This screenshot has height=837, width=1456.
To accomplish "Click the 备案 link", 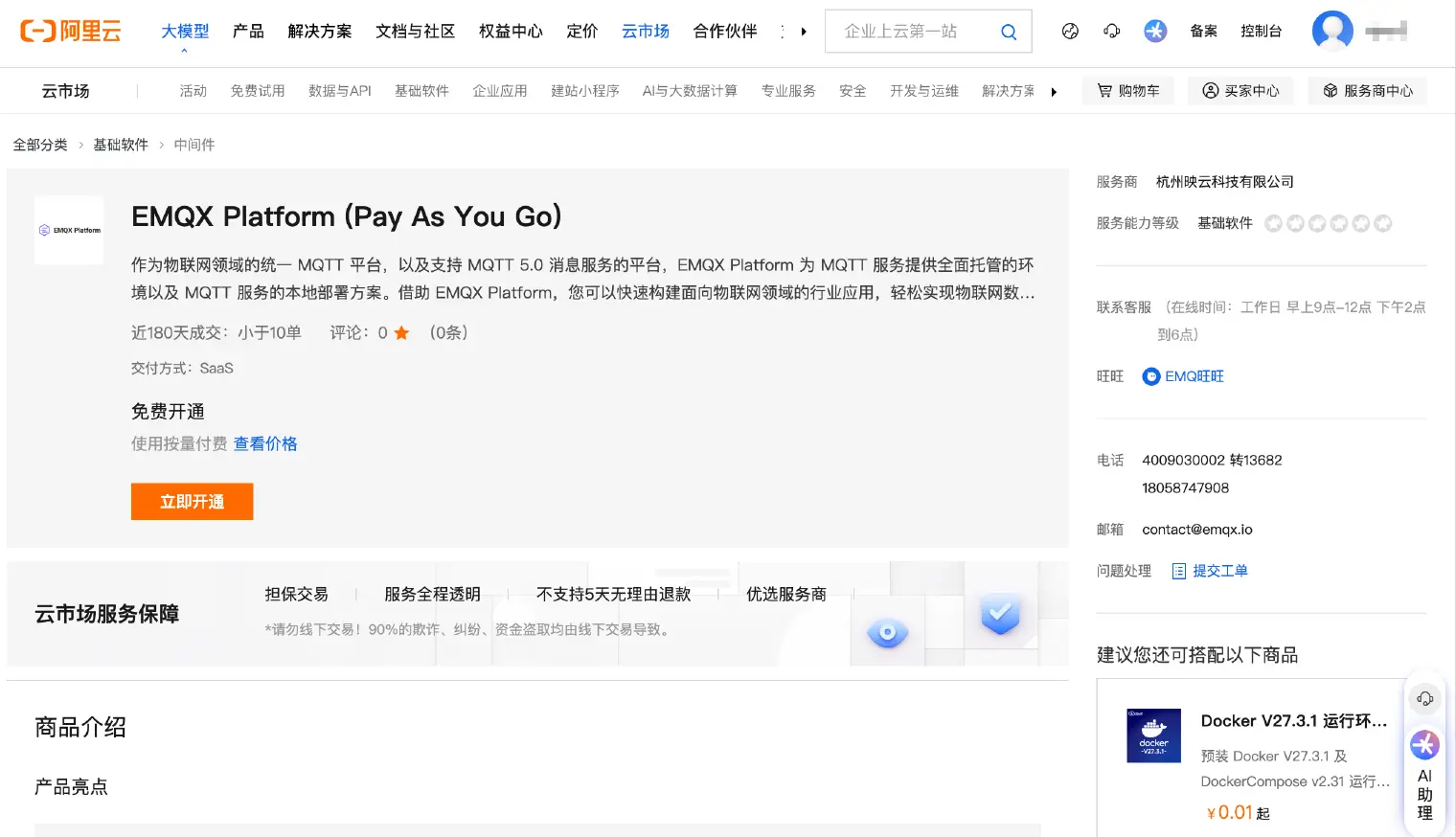I will pos(1203,31).
